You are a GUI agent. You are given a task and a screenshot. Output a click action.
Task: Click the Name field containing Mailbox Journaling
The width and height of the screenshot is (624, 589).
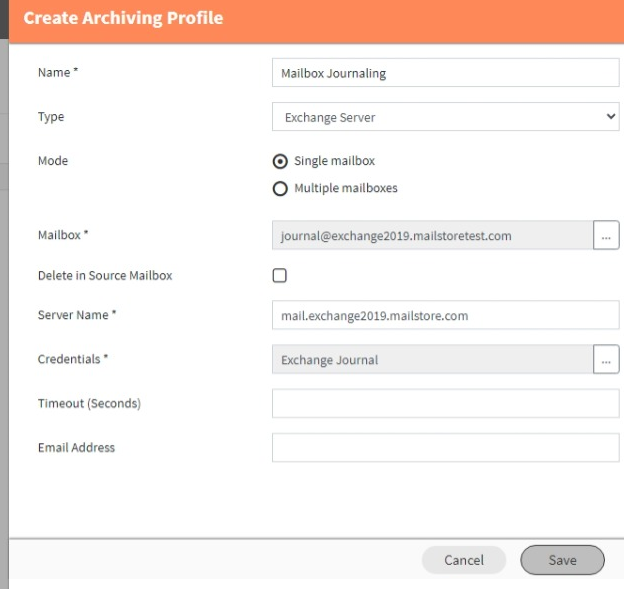tap(445, 72)
